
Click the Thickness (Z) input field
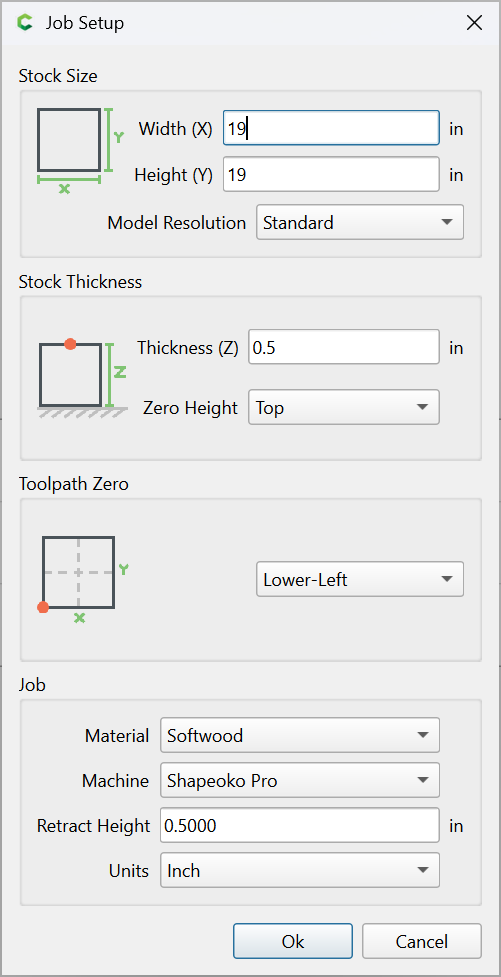[344, 347]
